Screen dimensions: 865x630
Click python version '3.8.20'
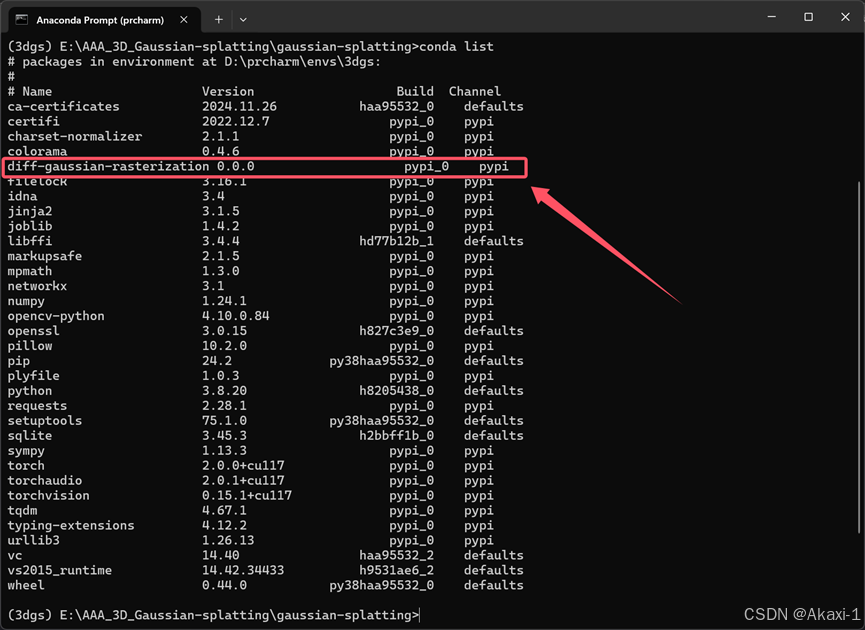[x=225, y=391]
